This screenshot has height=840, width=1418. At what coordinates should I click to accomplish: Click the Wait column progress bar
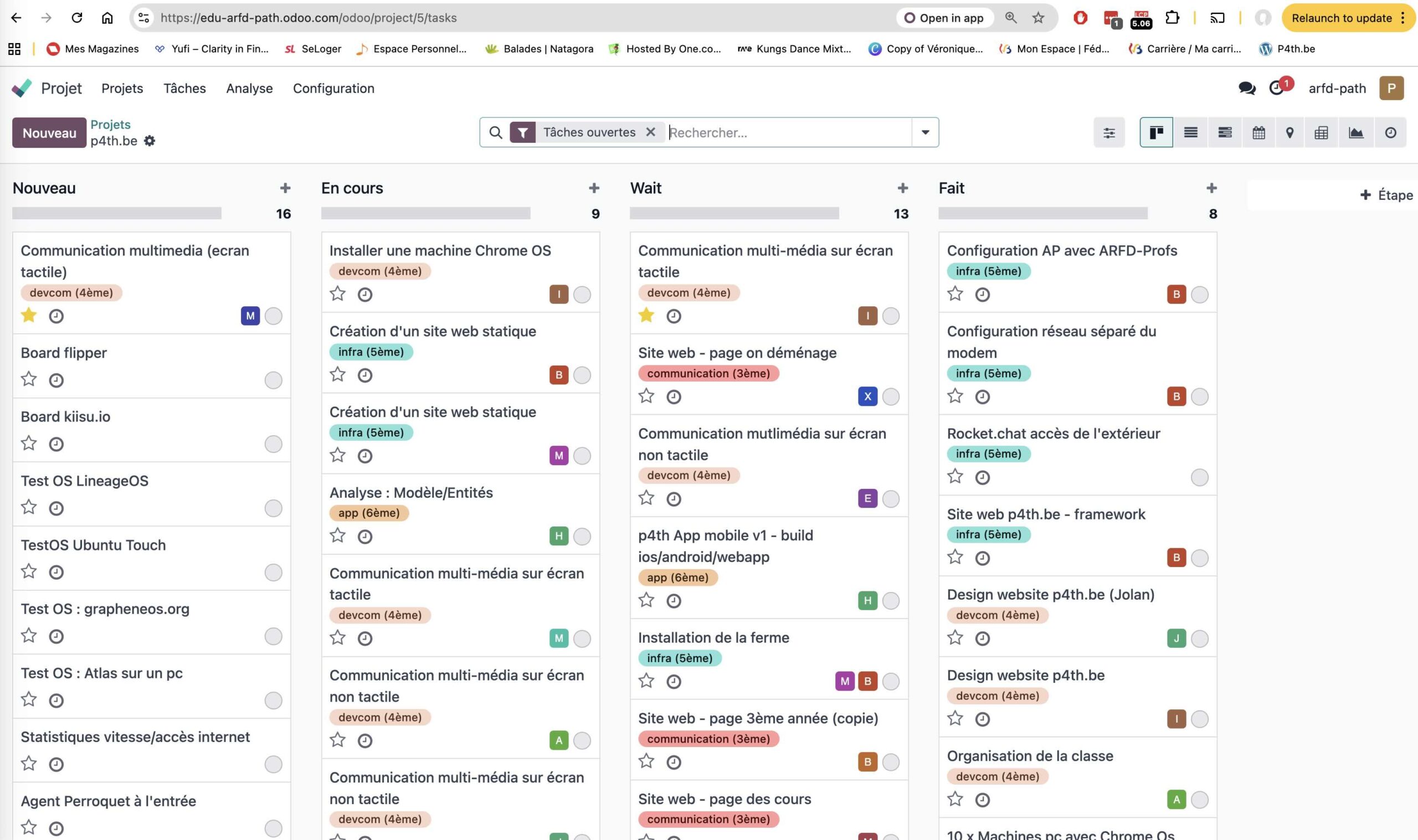[734, 213]
